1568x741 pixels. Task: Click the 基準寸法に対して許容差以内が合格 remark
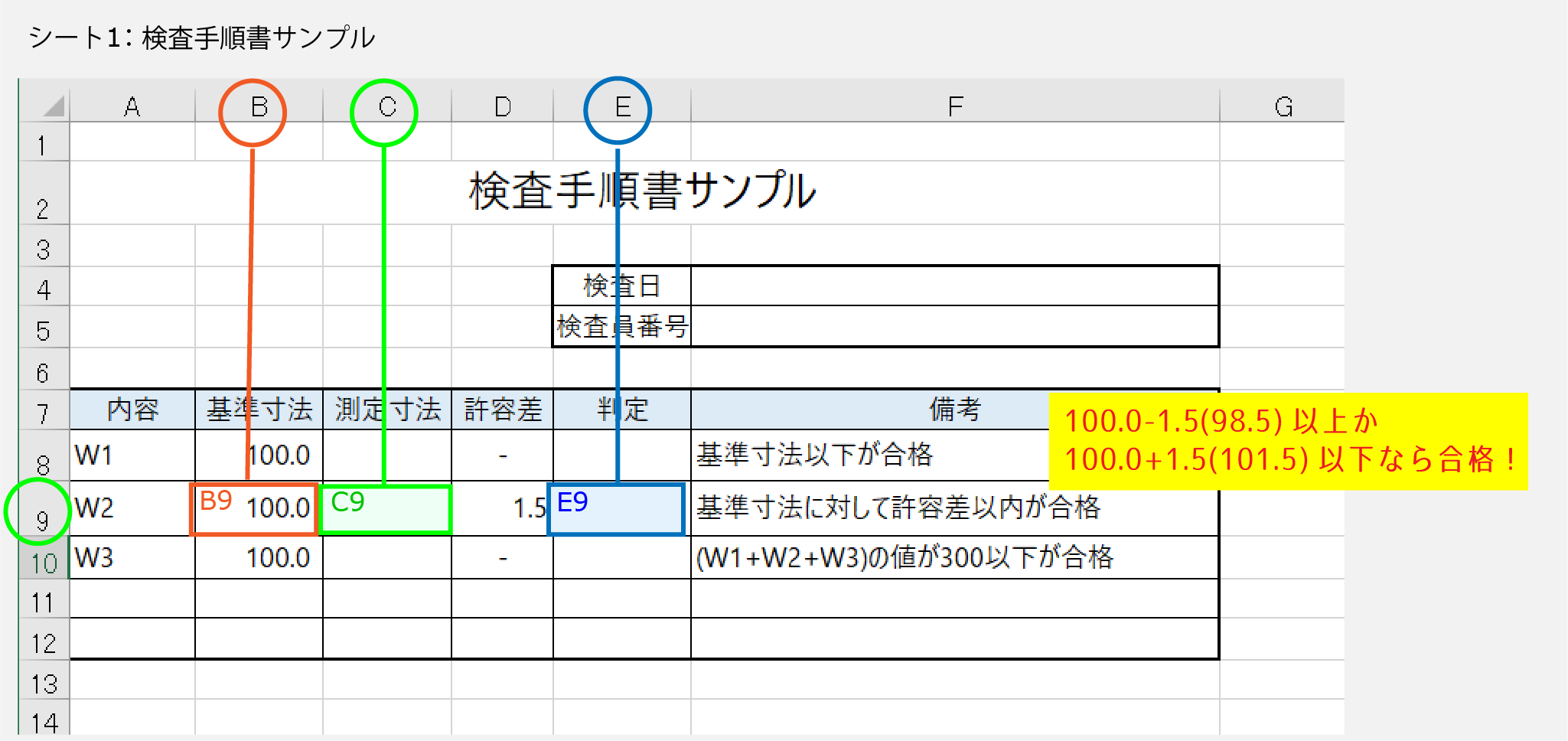(955, 508)
